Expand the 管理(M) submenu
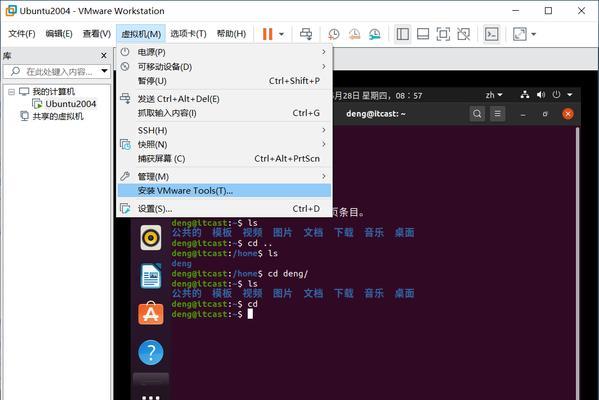The height and width of the screenshot is (400, 599). tap(224, 177)
